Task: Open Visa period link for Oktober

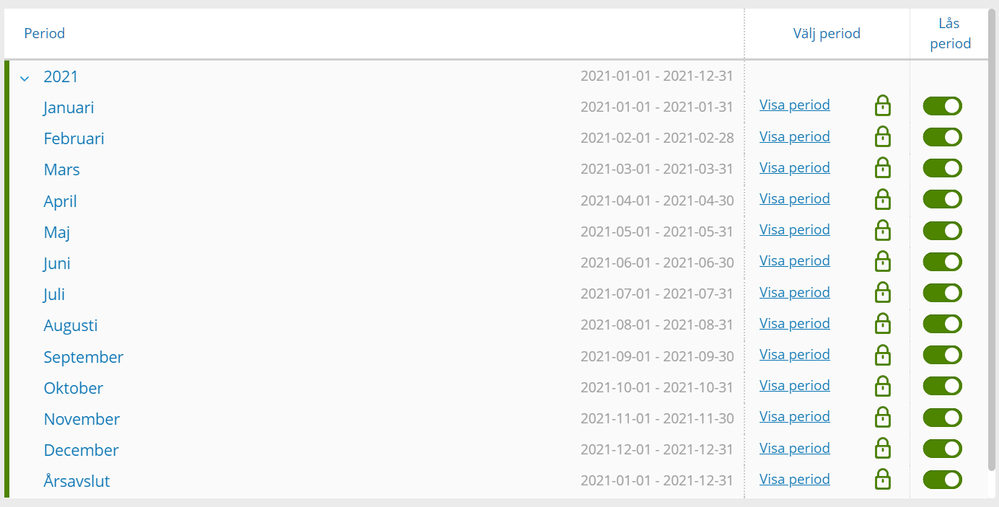Action: 794,385
